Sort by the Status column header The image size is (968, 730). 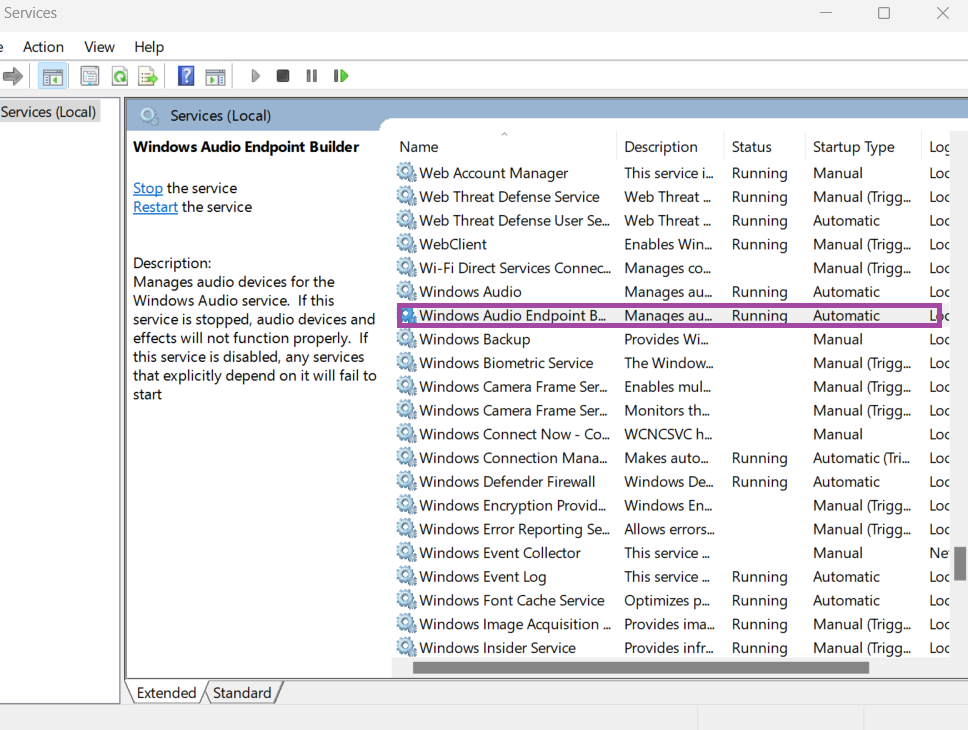pos(751,147)
